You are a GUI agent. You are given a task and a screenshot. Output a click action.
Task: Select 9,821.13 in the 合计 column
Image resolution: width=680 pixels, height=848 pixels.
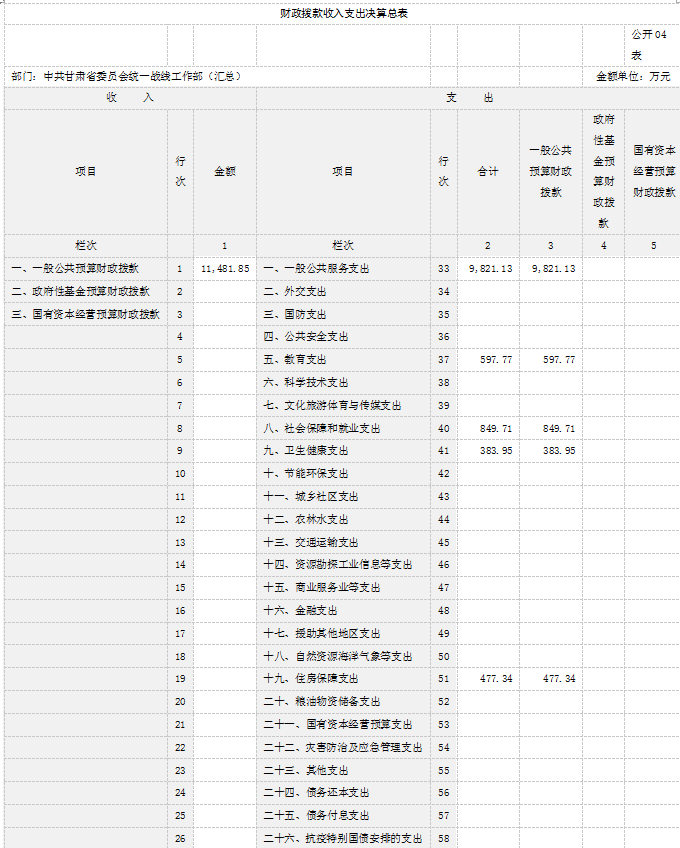(x=491, y=268)
